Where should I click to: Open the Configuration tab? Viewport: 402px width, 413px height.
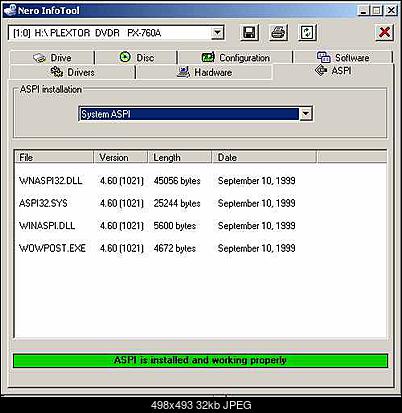tap(235, 58)
